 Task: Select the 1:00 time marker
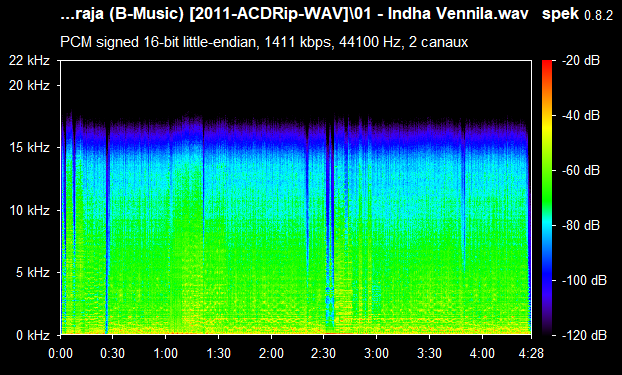(x=165, y=353)
